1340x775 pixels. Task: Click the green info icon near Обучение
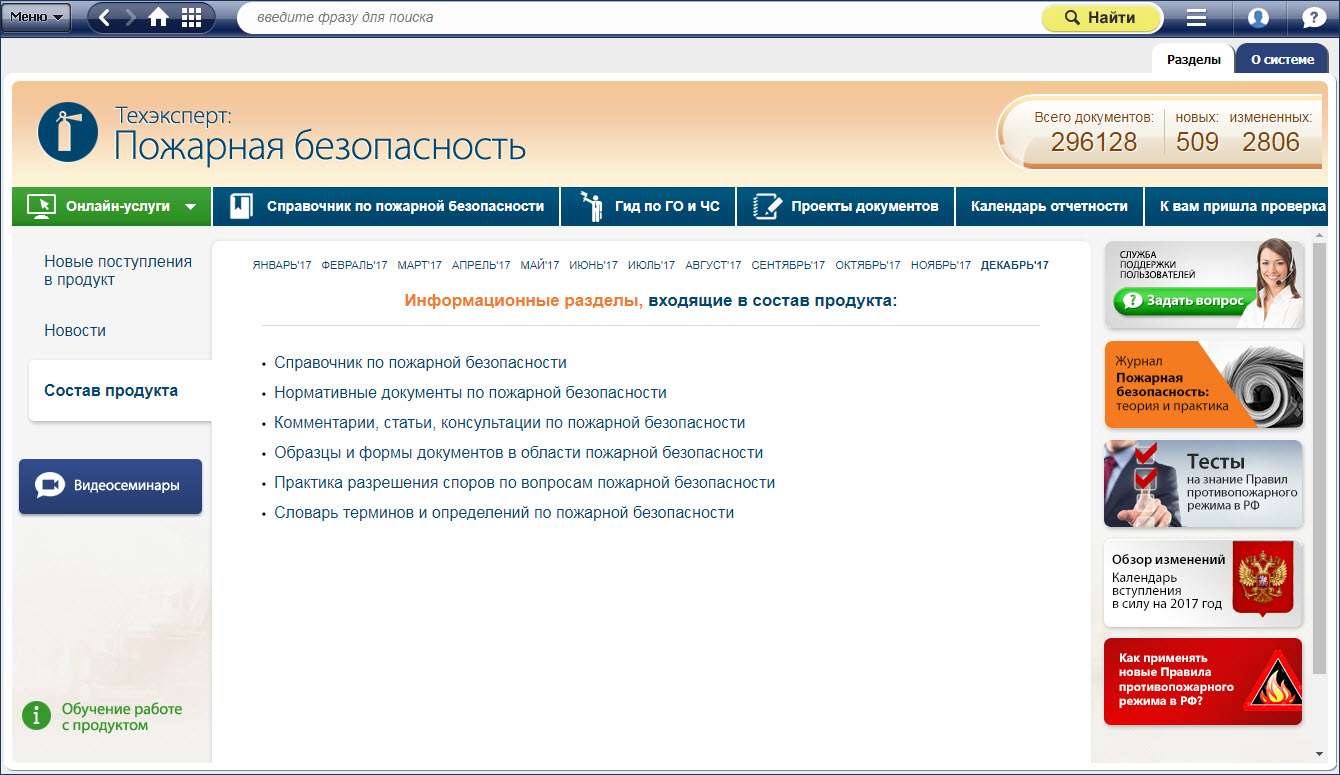click(36, 716)
